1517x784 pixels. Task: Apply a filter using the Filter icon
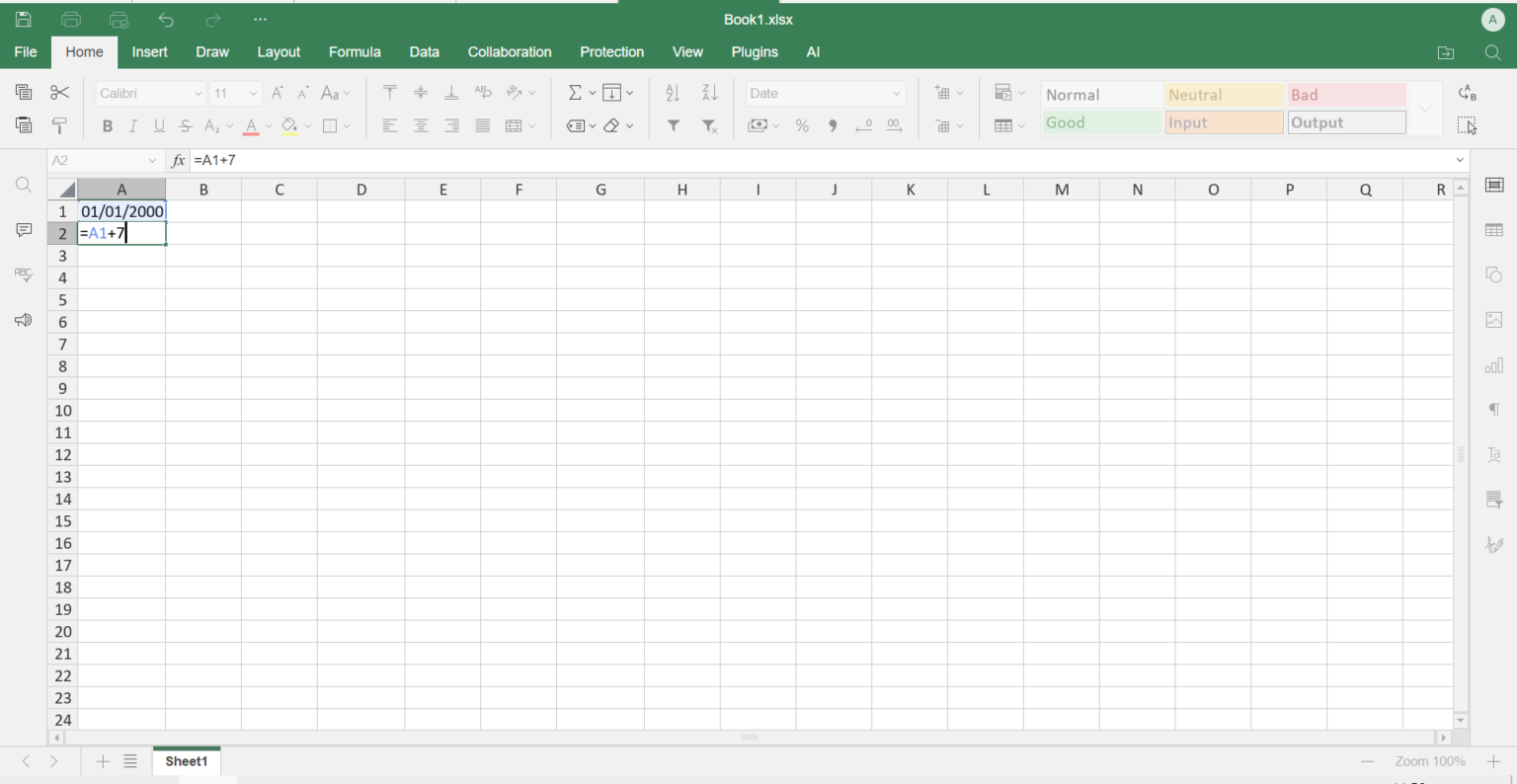(673, 125)
